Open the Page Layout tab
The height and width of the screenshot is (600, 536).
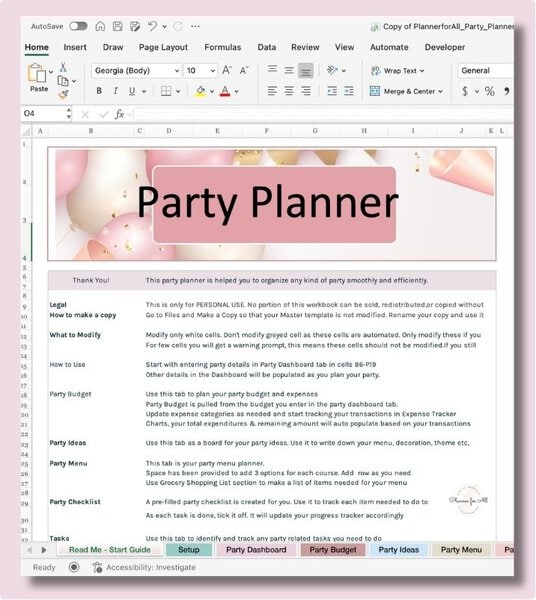[163, 47]
